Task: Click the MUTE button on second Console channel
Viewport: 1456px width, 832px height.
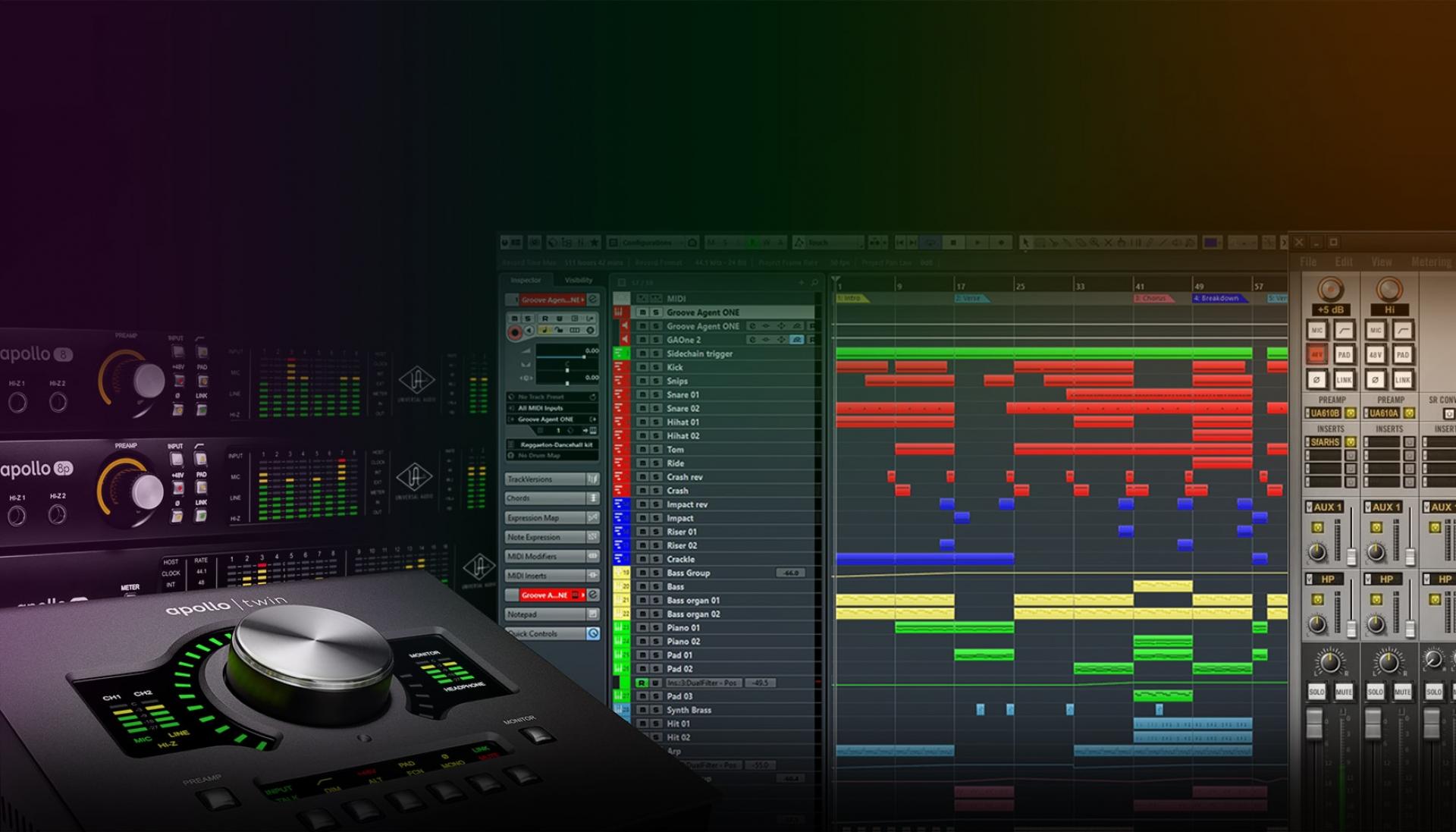Action: [x=1402, y=692]
